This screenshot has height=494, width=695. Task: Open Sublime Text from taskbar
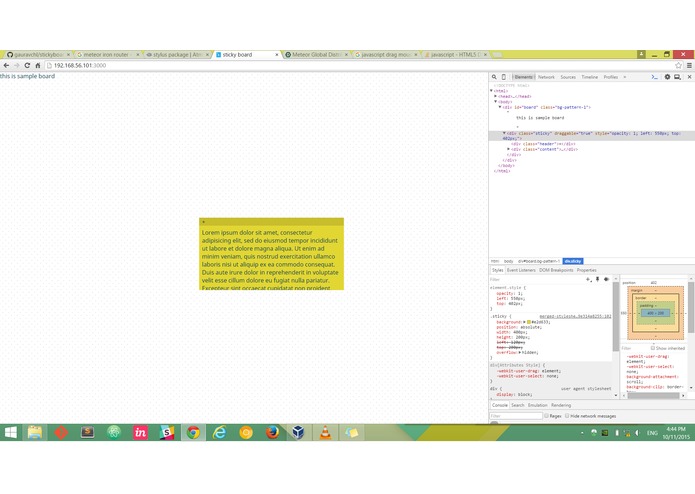coord(87,432)
